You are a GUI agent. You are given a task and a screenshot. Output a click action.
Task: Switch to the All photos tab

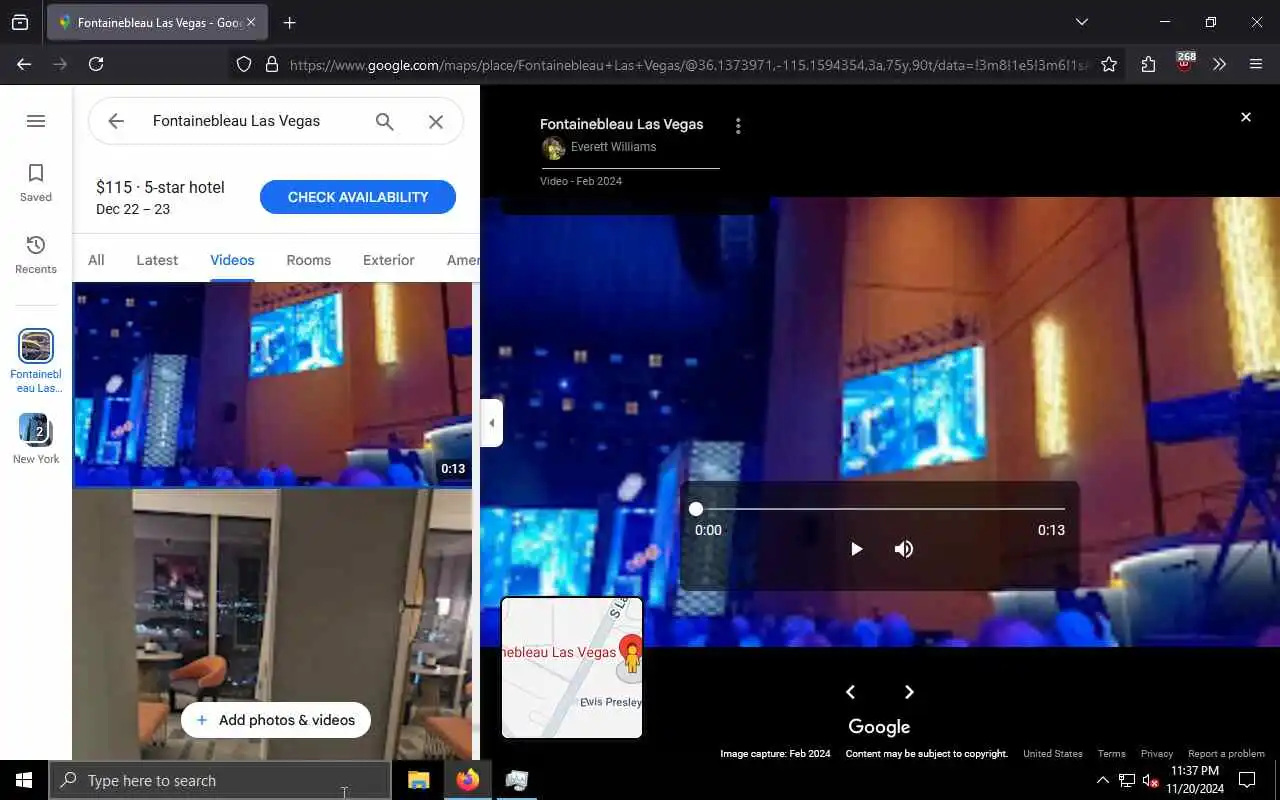[96, 260]
